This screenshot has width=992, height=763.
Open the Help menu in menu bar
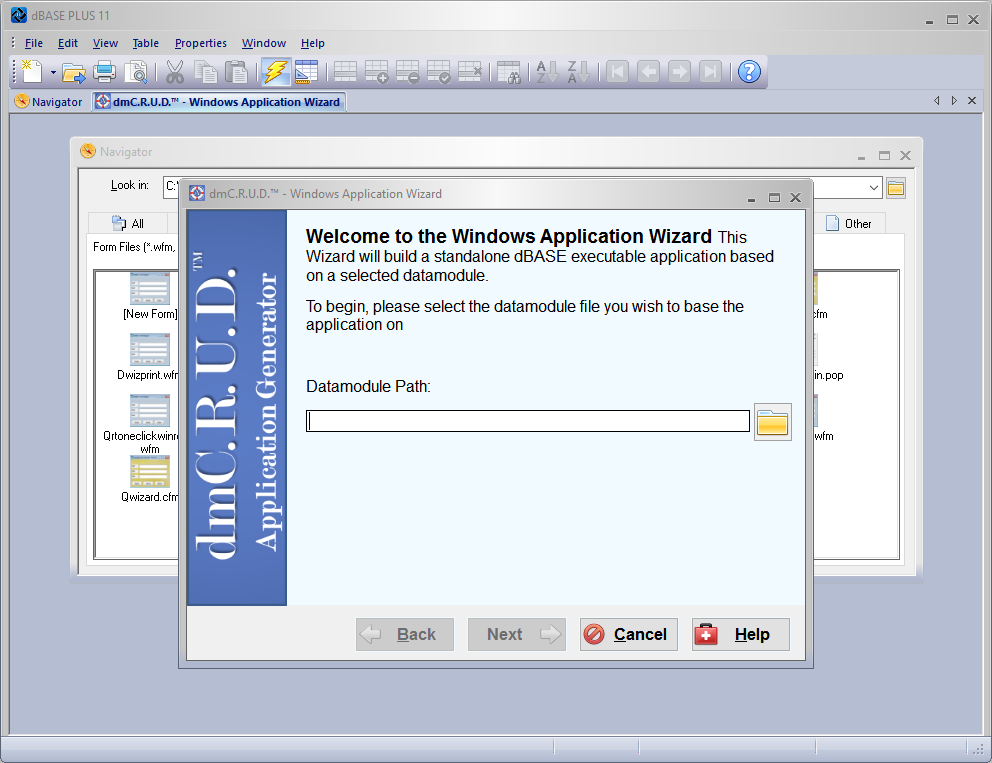point(313,43)
